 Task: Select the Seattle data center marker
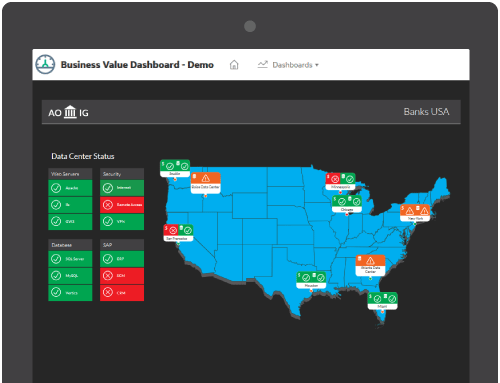pyautogui.click(x=175, y=168)
